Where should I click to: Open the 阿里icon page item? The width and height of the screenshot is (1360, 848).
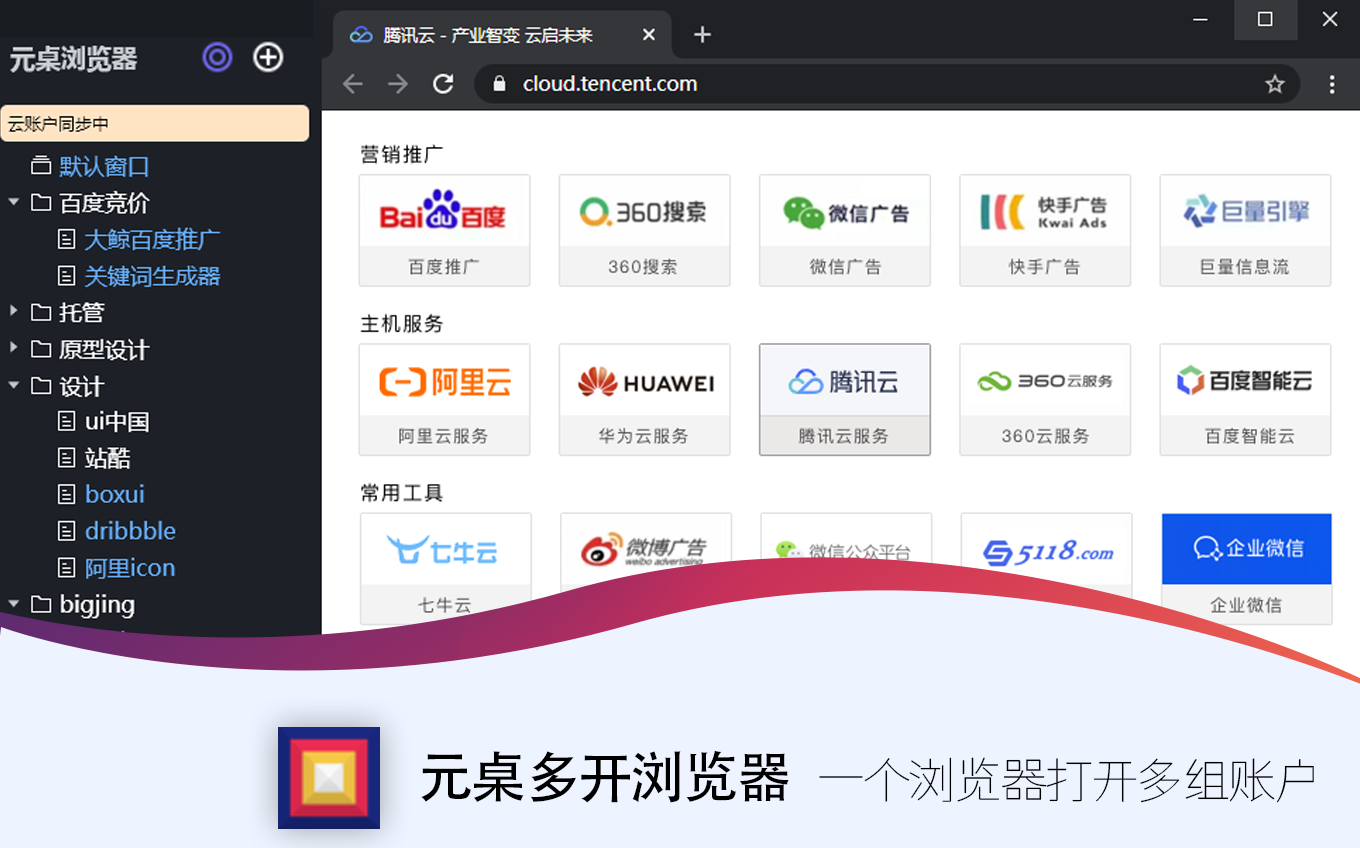point(130,568)
